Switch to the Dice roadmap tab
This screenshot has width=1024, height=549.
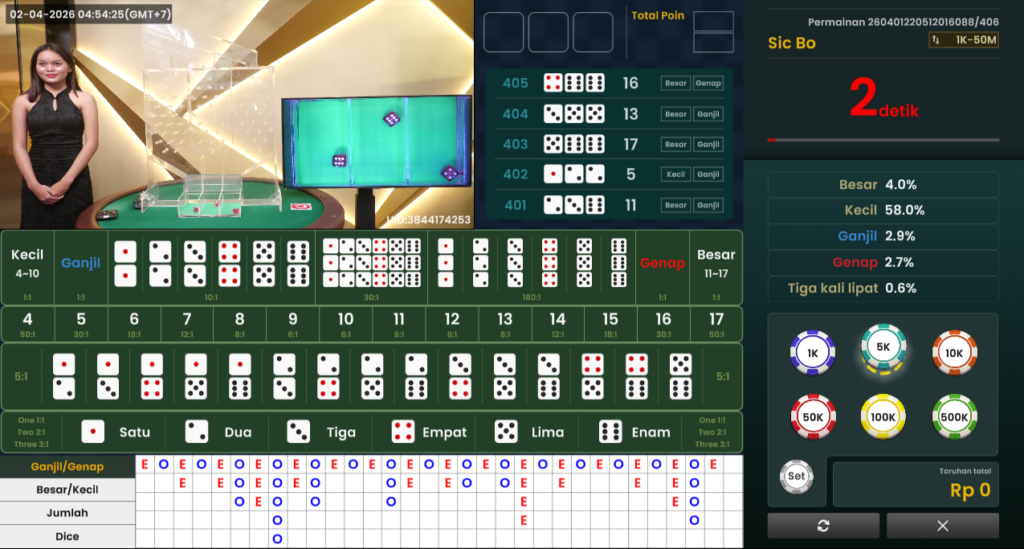[x=67, y=536]
